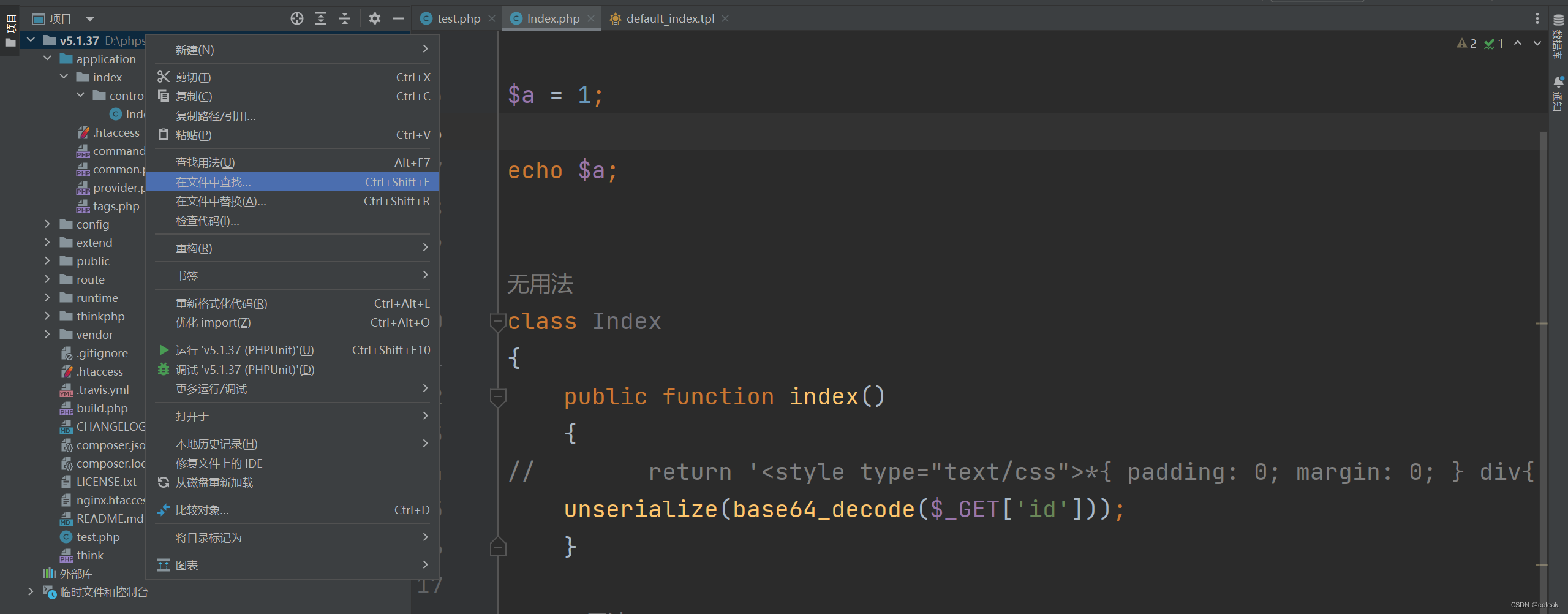Viewport: 1568px width, 614px height.
Task: Open project panel settings gear
Action: point(375,18)
